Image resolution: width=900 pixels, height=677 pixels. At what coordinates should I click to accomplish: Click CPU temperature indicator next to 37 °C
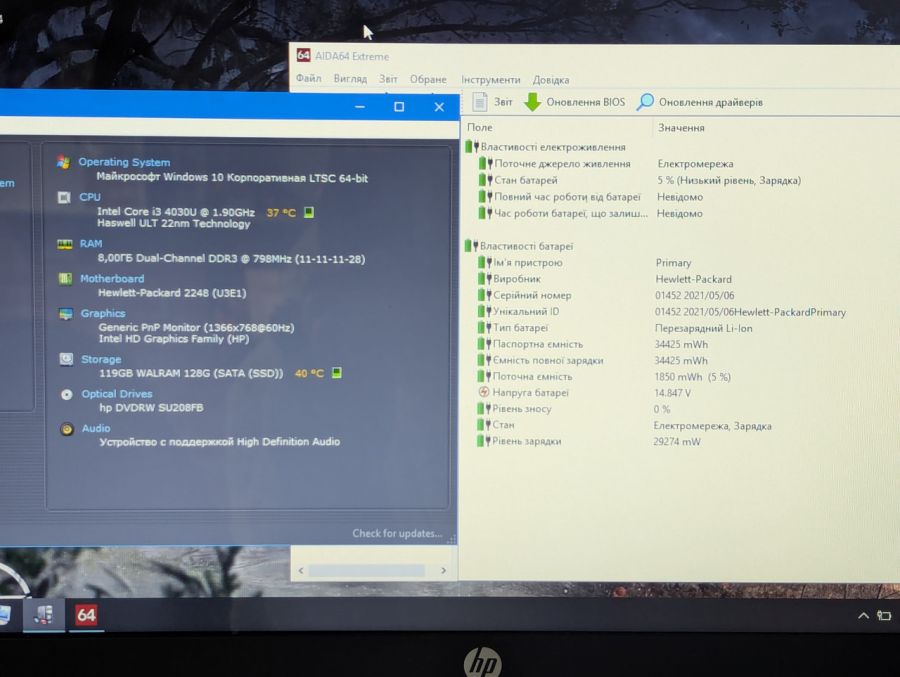coord(309,212)
